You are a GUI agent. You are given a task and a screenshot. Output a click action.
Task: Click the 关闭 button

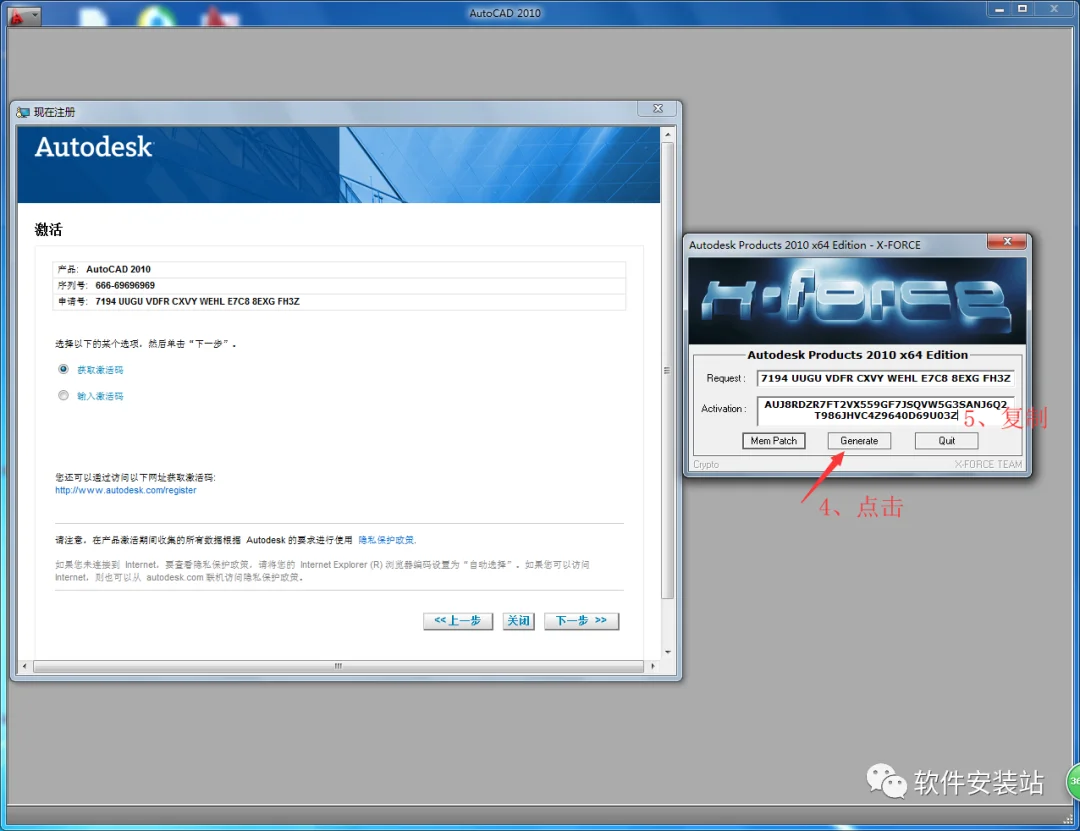pyautogui.click(x=519, y=621)
